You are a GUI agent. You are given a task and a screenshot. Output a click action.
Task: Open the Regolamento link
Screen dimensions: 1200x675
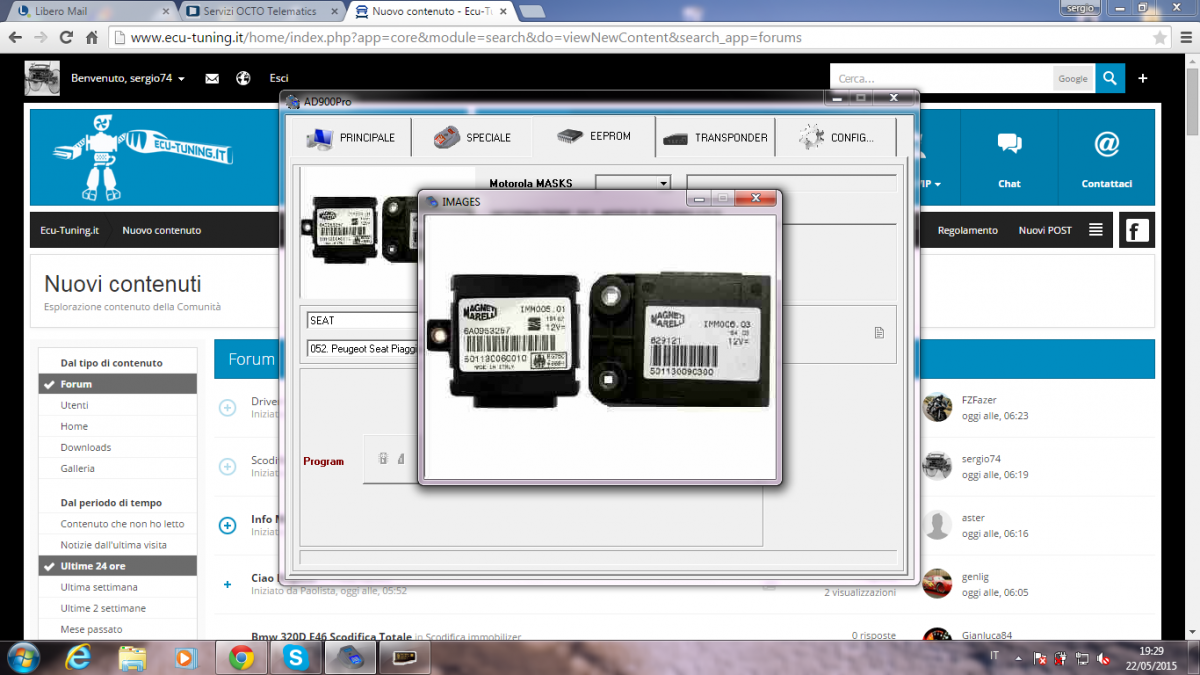pos(967,230)
